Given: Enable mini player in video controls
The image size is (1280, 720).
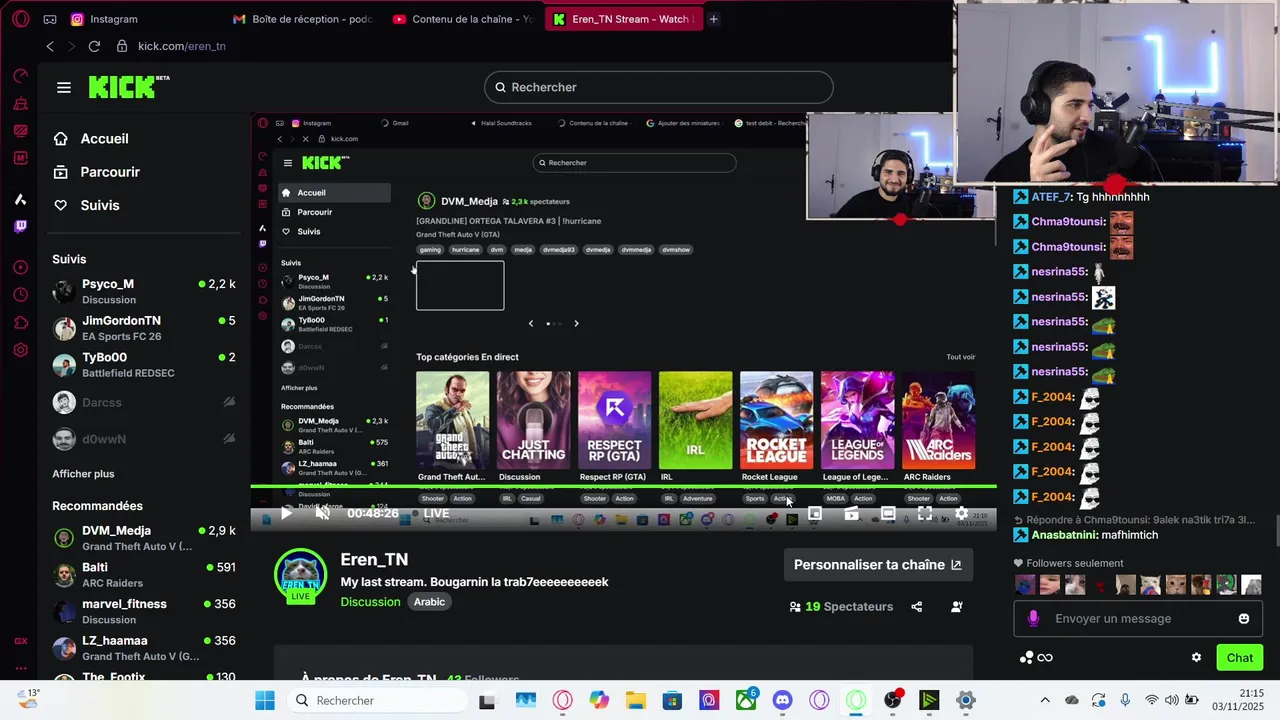Looking at the screenshot, I should click(815, 513).
